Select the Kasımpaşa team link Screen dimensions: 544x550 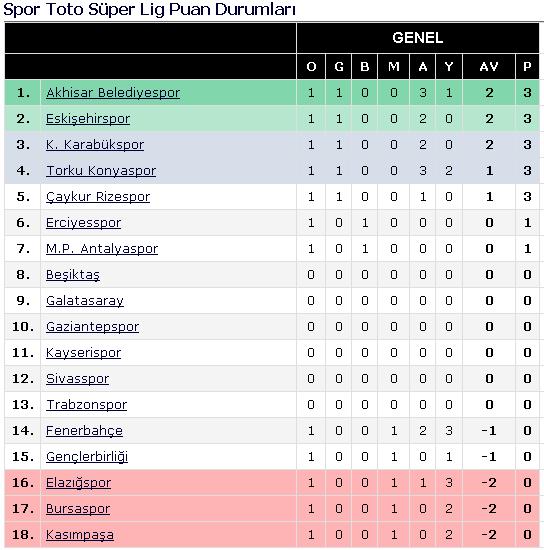coord(80,535)
